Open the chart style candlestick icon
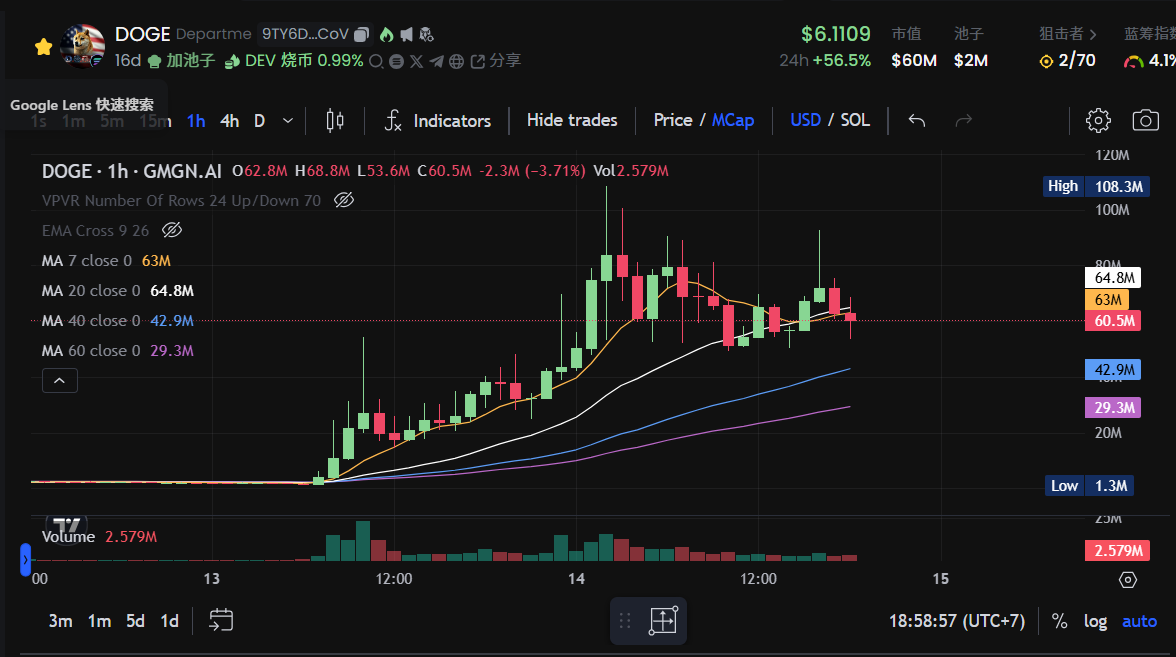 pyautogui.click(x=335, y=121)
